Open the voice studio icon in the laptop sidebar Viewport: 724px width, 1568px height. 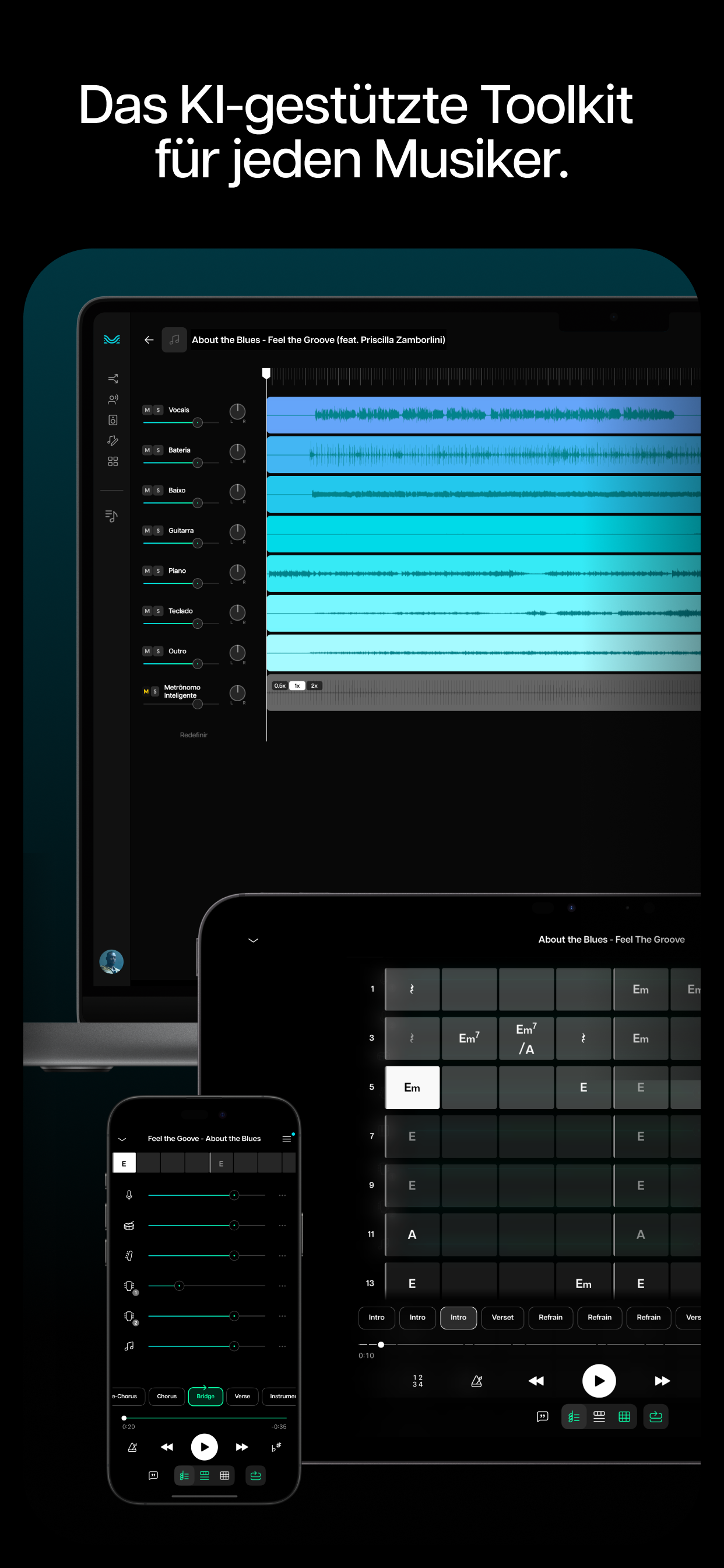point(113,398)
